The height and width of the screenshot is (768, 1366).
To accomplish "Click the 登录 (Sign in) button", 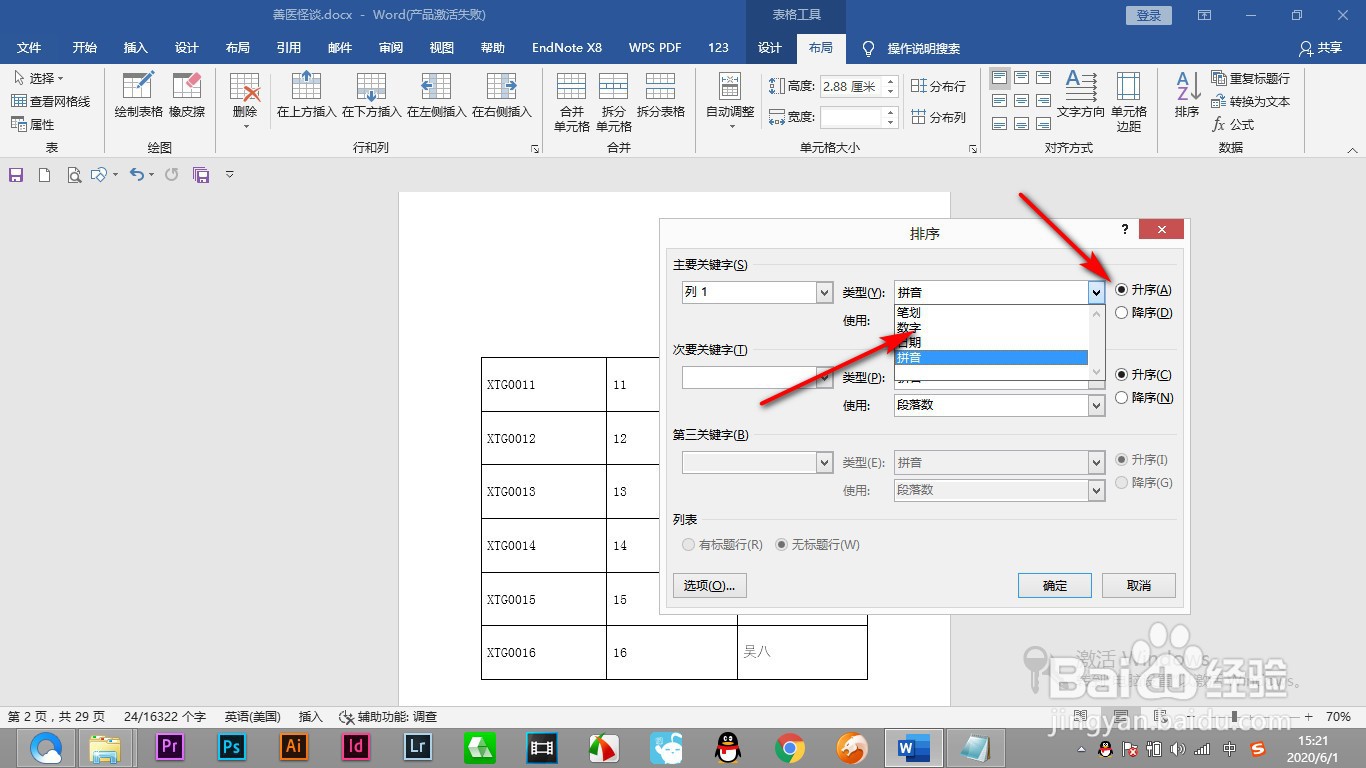I will (x=1149, y=15).
